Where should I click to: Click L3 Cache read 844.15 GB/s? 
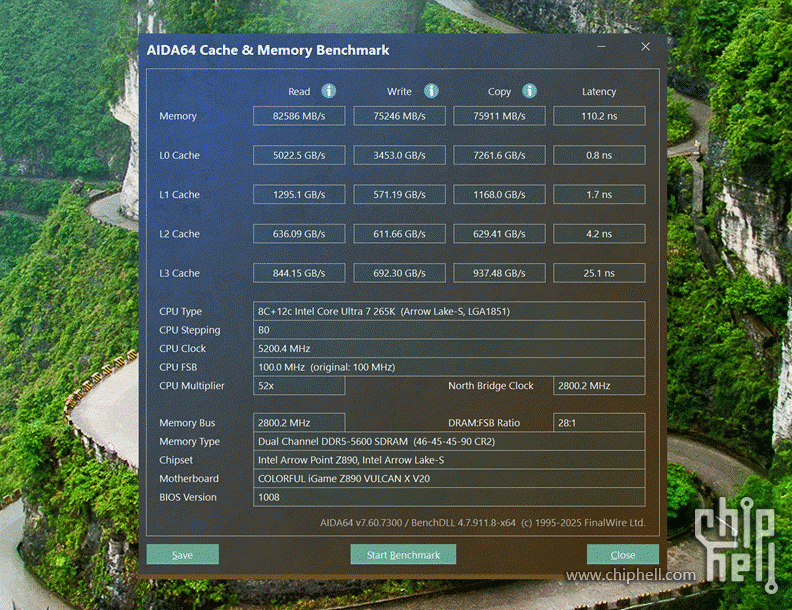pos(299,273)
